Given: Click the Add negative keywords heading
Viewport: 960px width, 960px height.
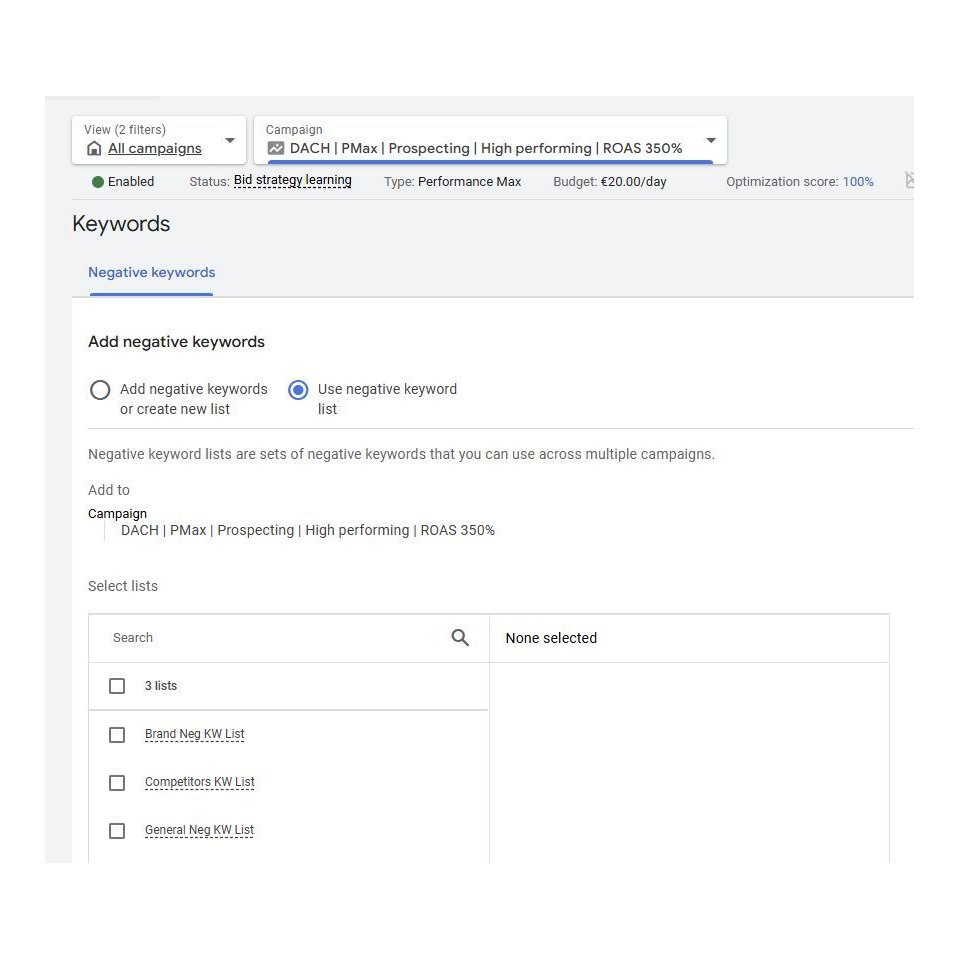Looking at the screenshot, I should pyautogui.click(x=176, y=342).
